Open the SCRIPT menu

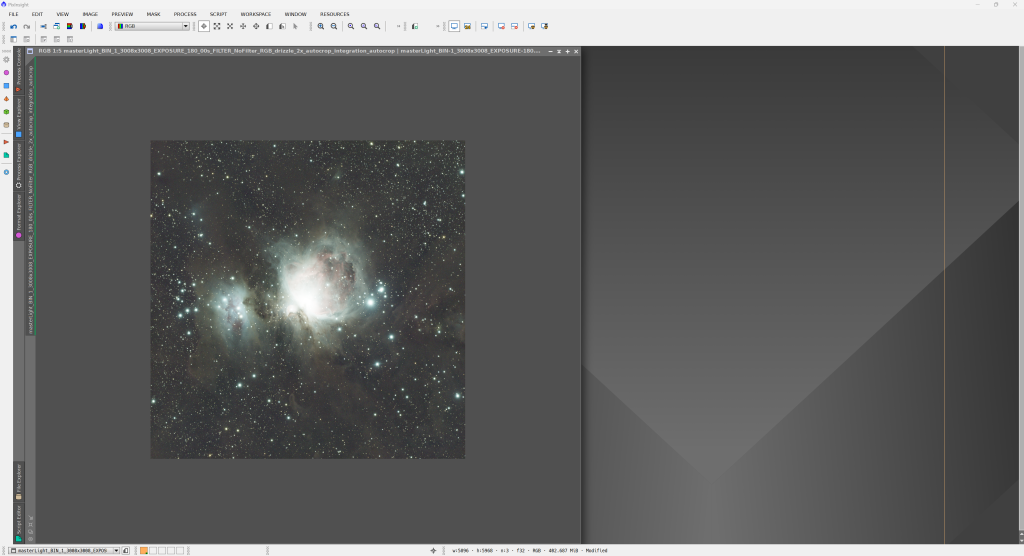point(218,14)
